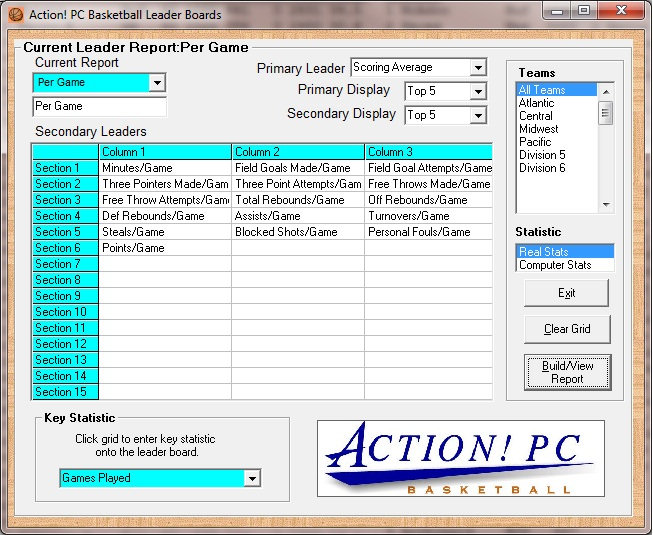Screen dimensions: 653x535
Task: Expand the Games Played key statistic dropdown
Action: point(252,479)
